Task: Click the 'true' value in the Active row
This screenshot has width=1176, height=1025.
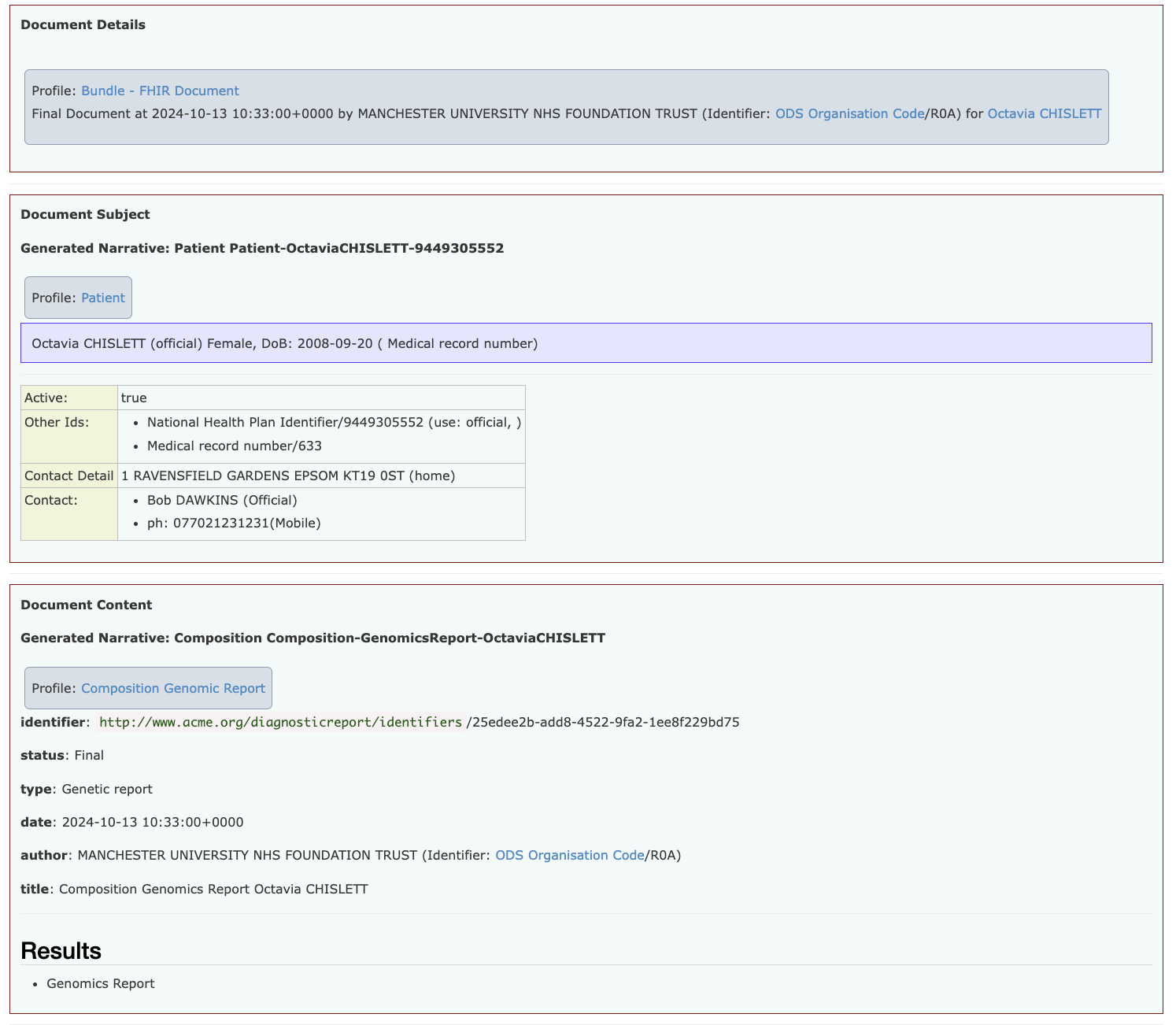Action: pyautogui.click(x=134, y=398)
